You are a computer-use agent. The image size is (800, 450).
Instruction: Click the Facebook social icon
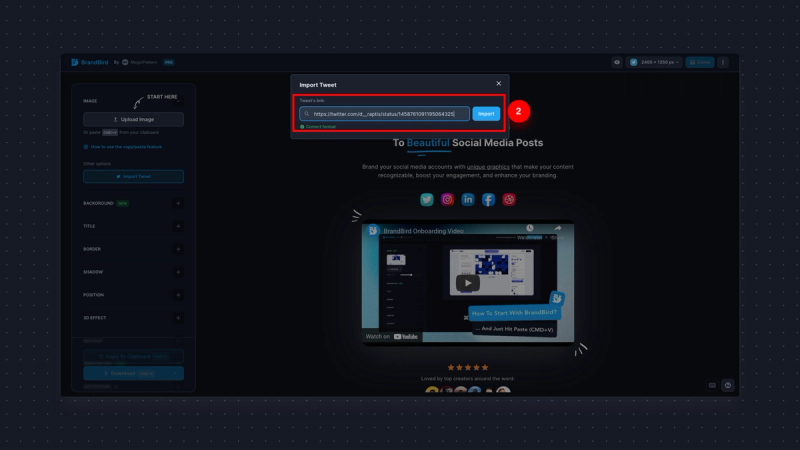point(488,199)
